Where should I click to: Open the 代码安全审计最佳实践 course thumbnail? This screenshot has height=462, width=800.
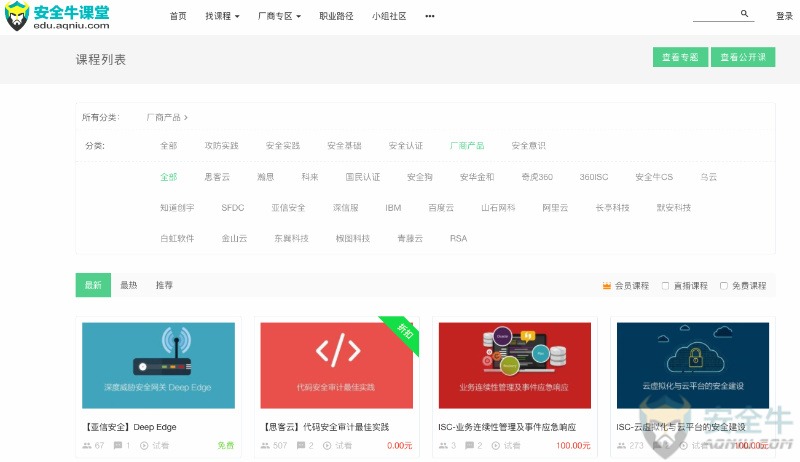(x=336, y=365)
